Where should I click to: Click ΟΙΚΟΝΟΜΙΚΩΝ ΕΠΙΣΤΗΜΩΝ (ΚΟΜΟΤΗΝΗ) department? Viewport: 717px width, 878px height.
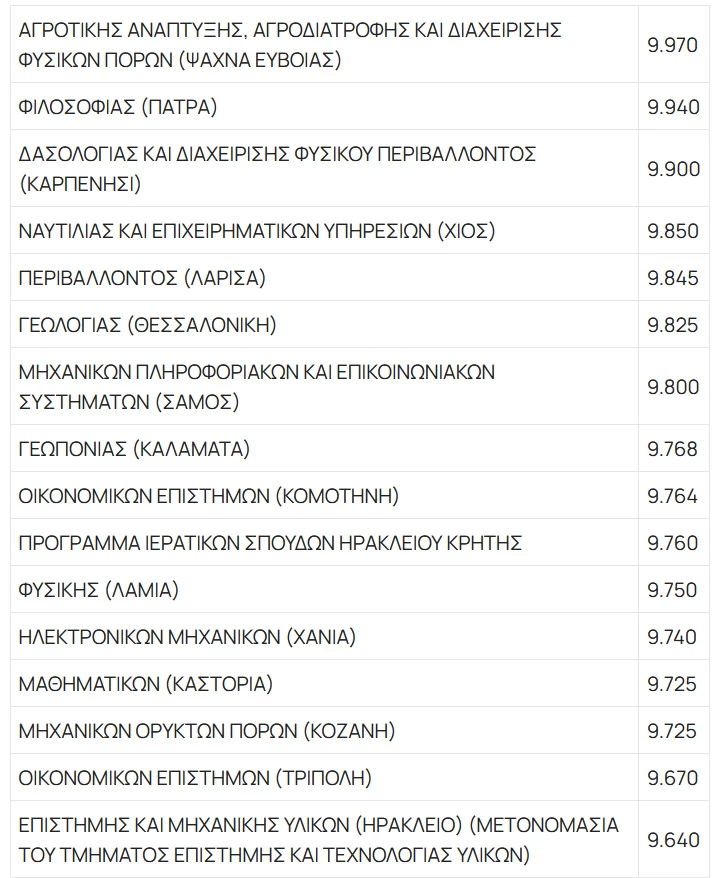pos(209,496)
